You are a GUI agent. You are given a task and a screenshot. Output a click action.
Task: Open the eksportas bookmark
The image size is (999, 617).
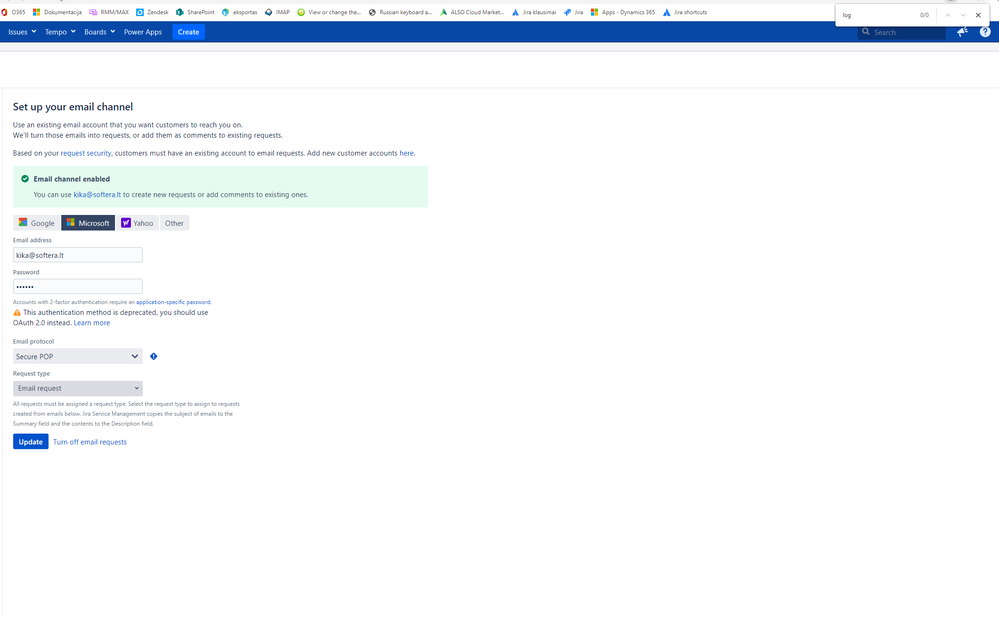pos(240,12)
